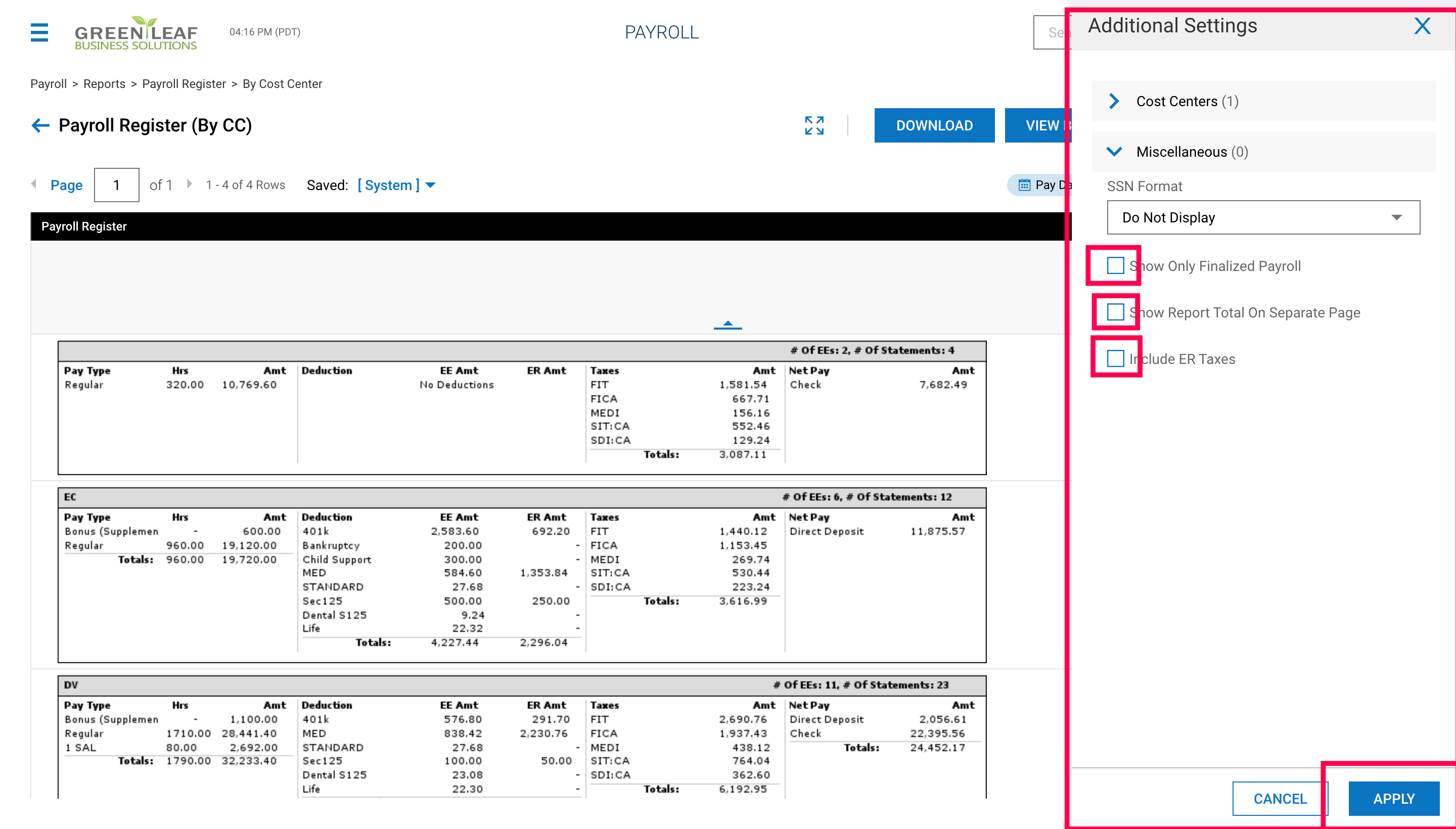The image size is (1456, 829).
Task: Open the SSN Format dropdown
Action: click(x=1262, y=217)
